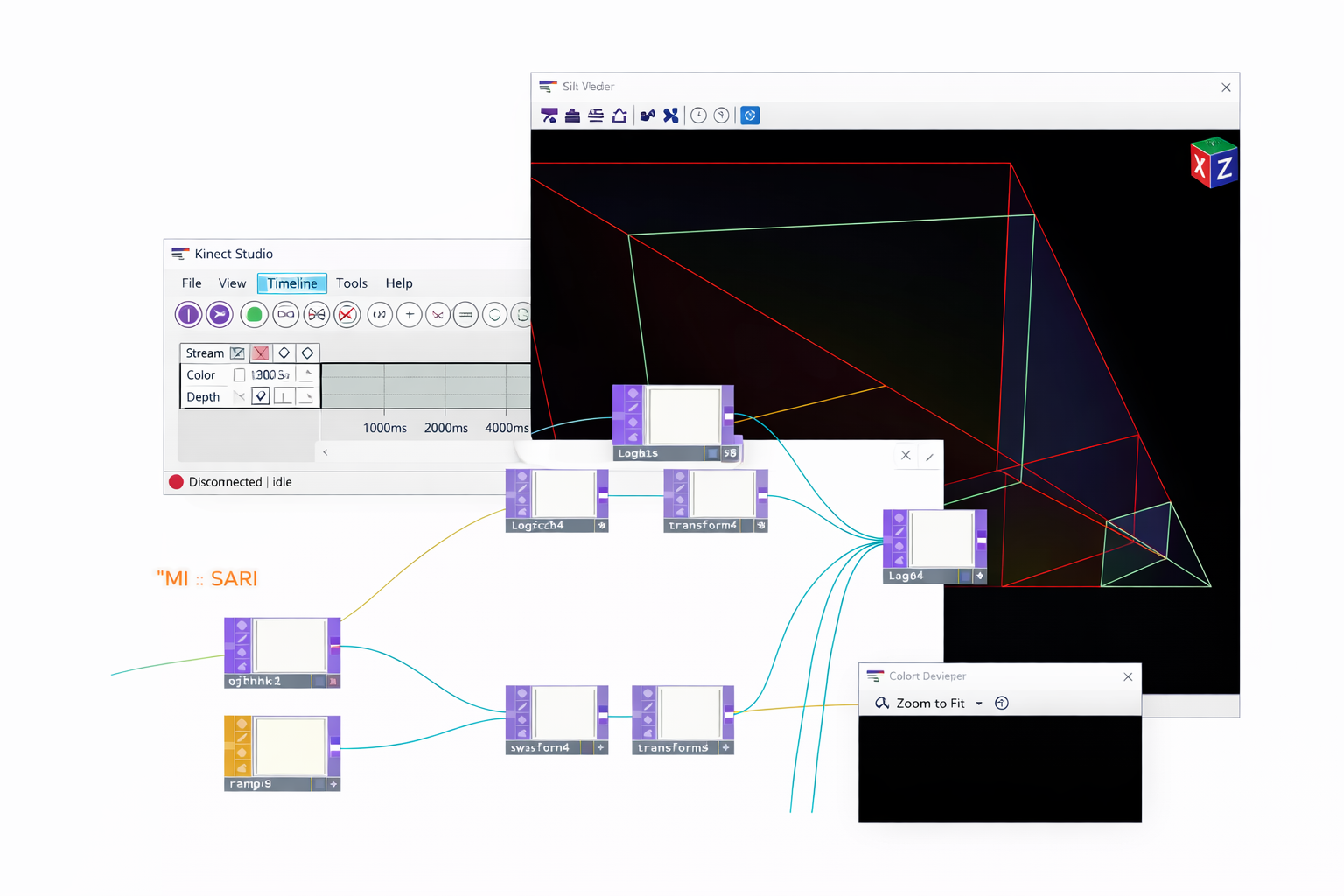Expand the transform4 node plus button

[x=760, y=526]
